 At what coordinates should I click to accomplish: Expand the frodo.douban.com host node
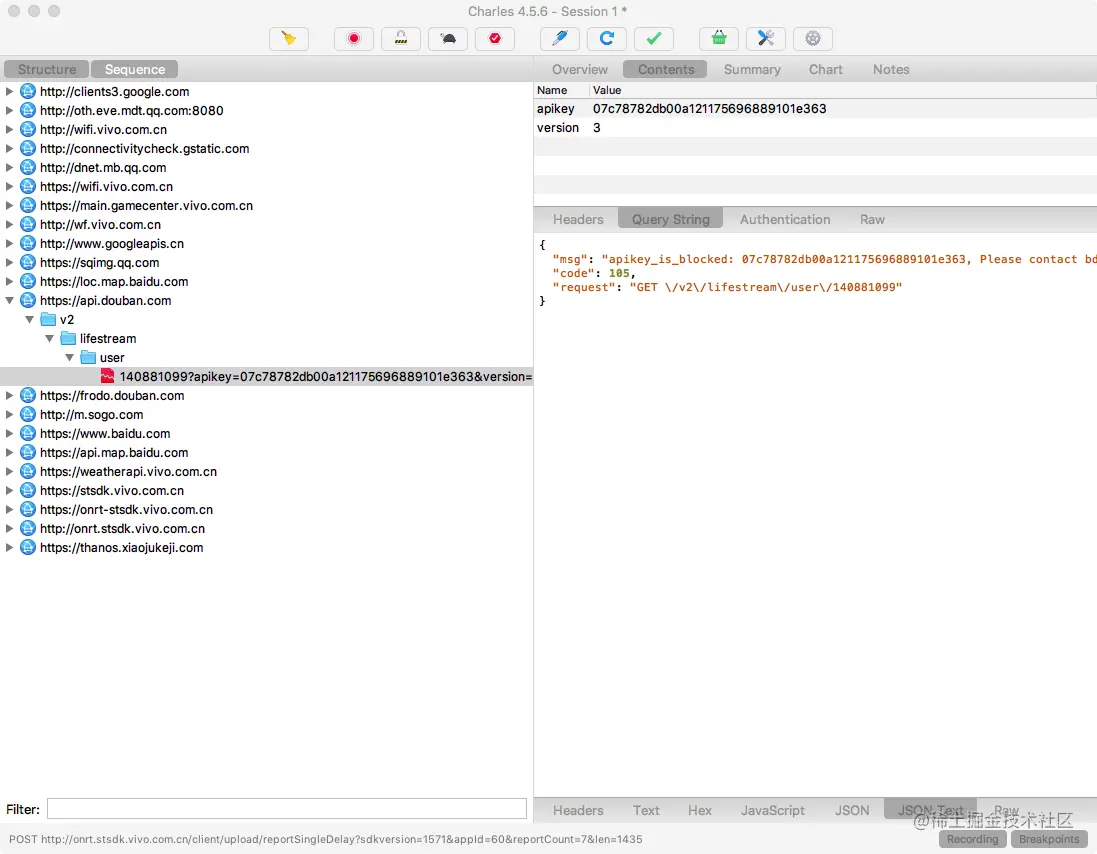tap(9, 395)
